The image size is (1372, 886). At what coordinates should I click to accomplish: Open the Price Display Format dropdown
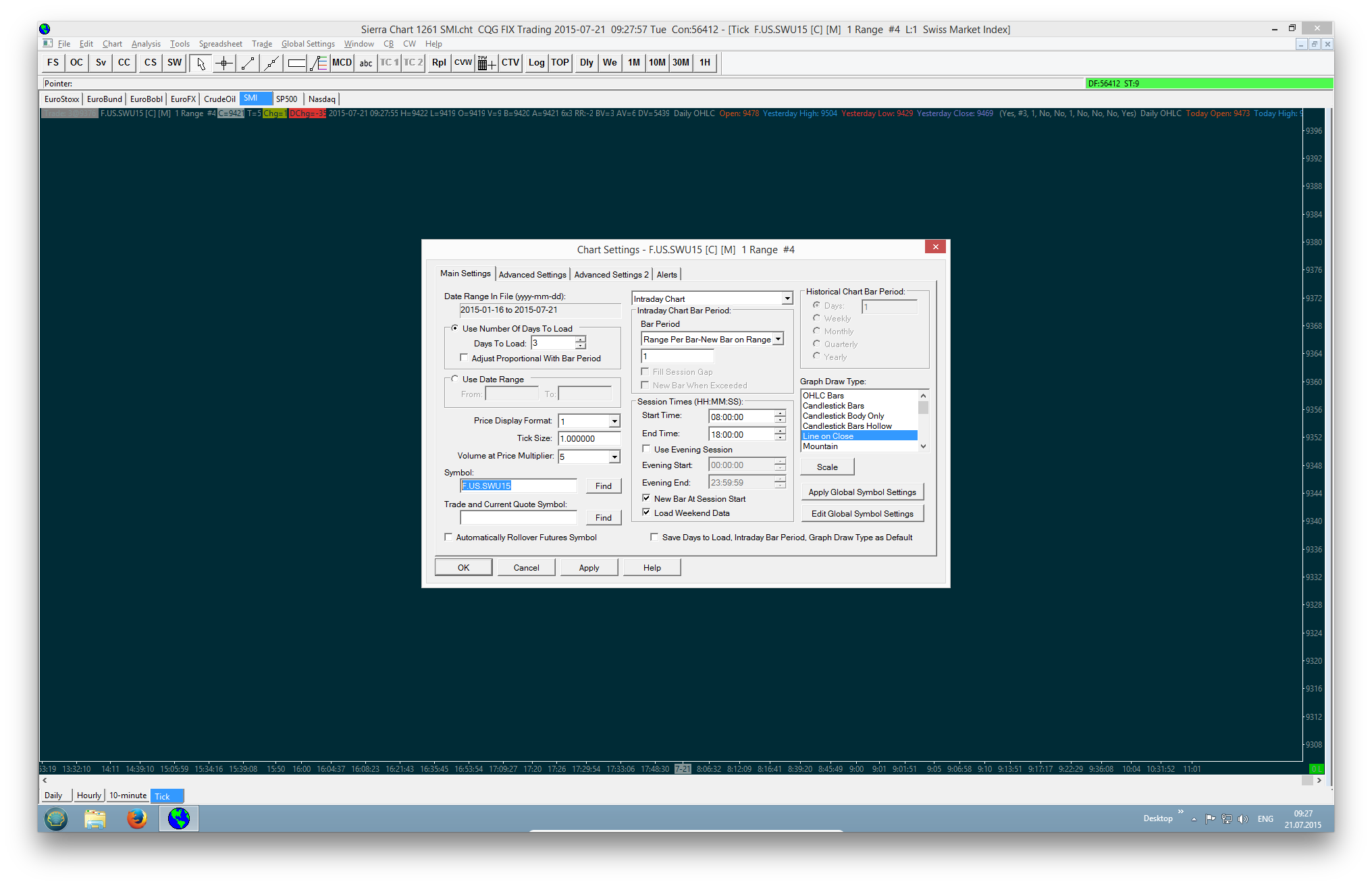tap(614, 421)
